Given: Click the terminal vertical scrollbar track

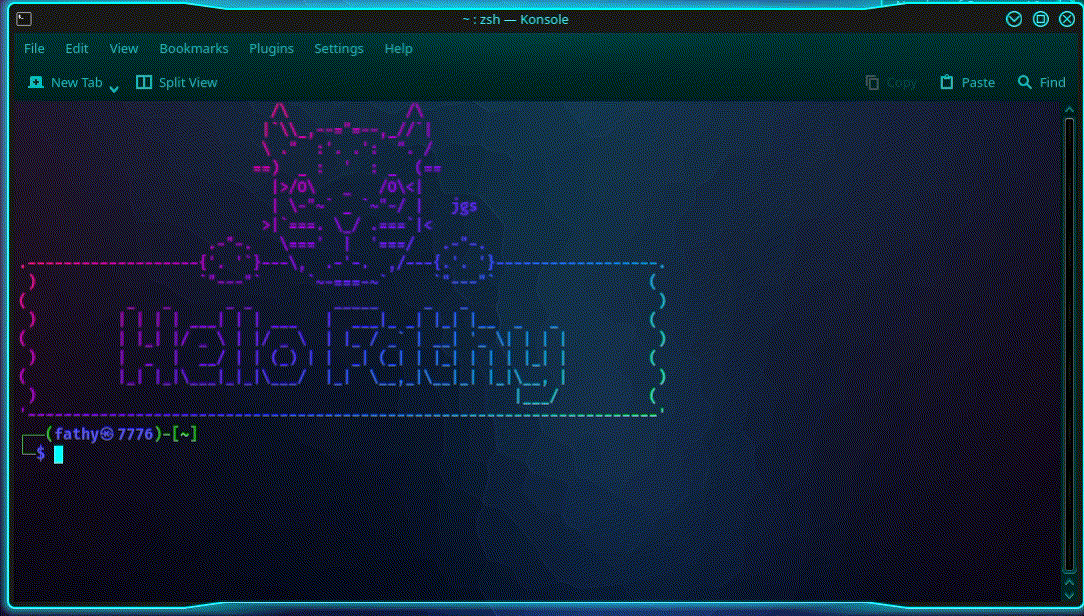Looking at the screenshot, I should [1069, 346].
